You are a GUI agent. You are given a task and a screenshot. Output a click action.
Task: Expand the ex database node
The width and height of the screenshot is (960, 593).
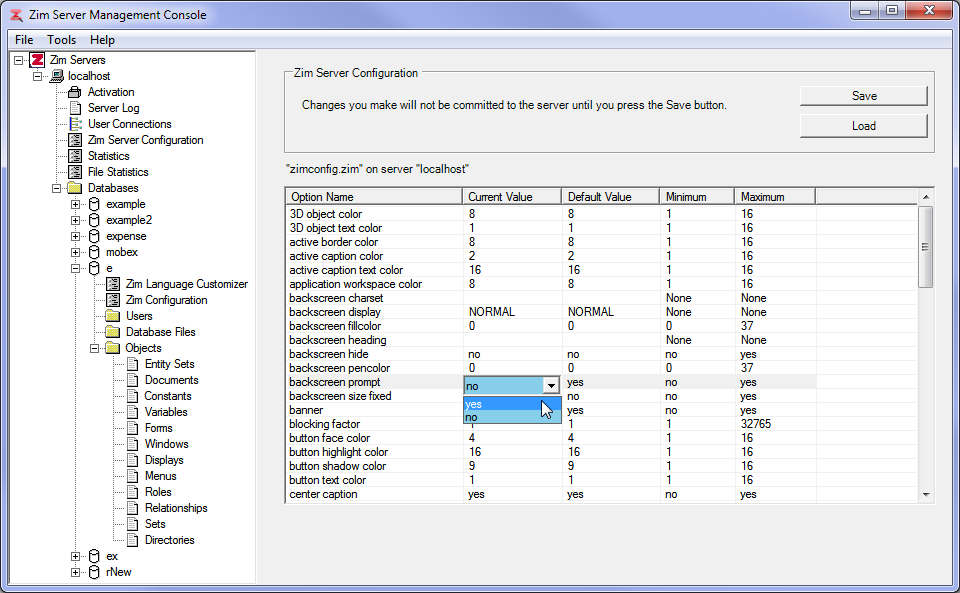coord(75,556)
